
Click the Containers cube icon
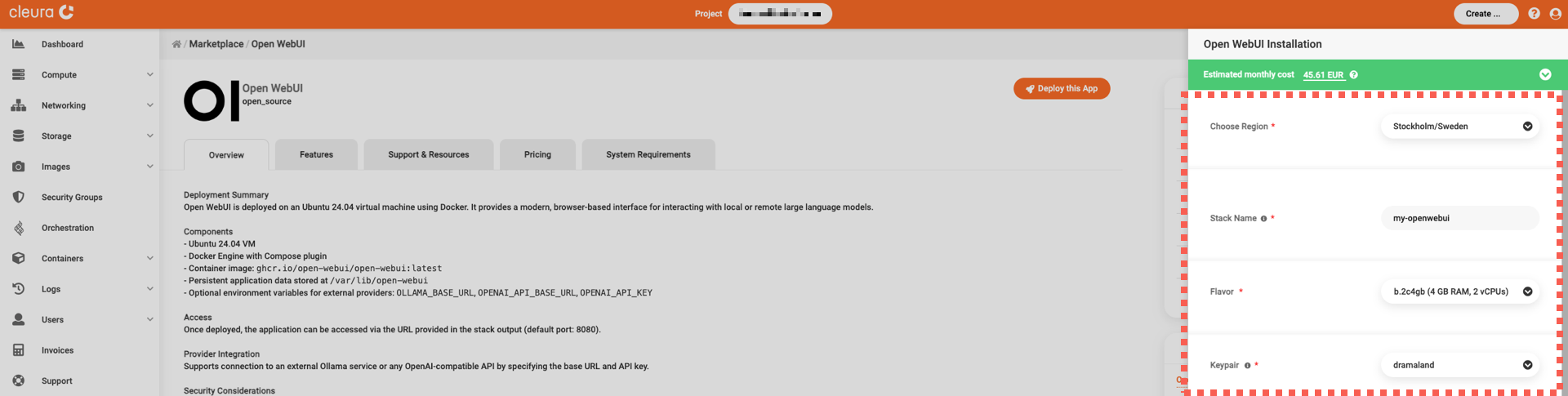[18, 258]
